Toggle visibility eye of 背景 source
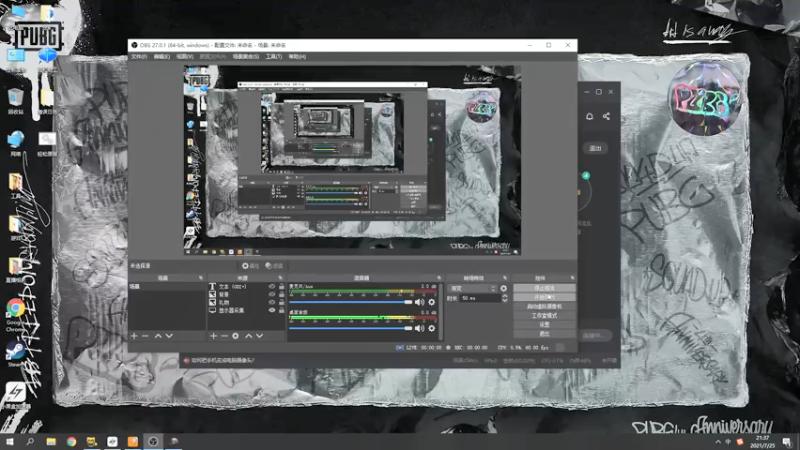 tap(272, 294)
